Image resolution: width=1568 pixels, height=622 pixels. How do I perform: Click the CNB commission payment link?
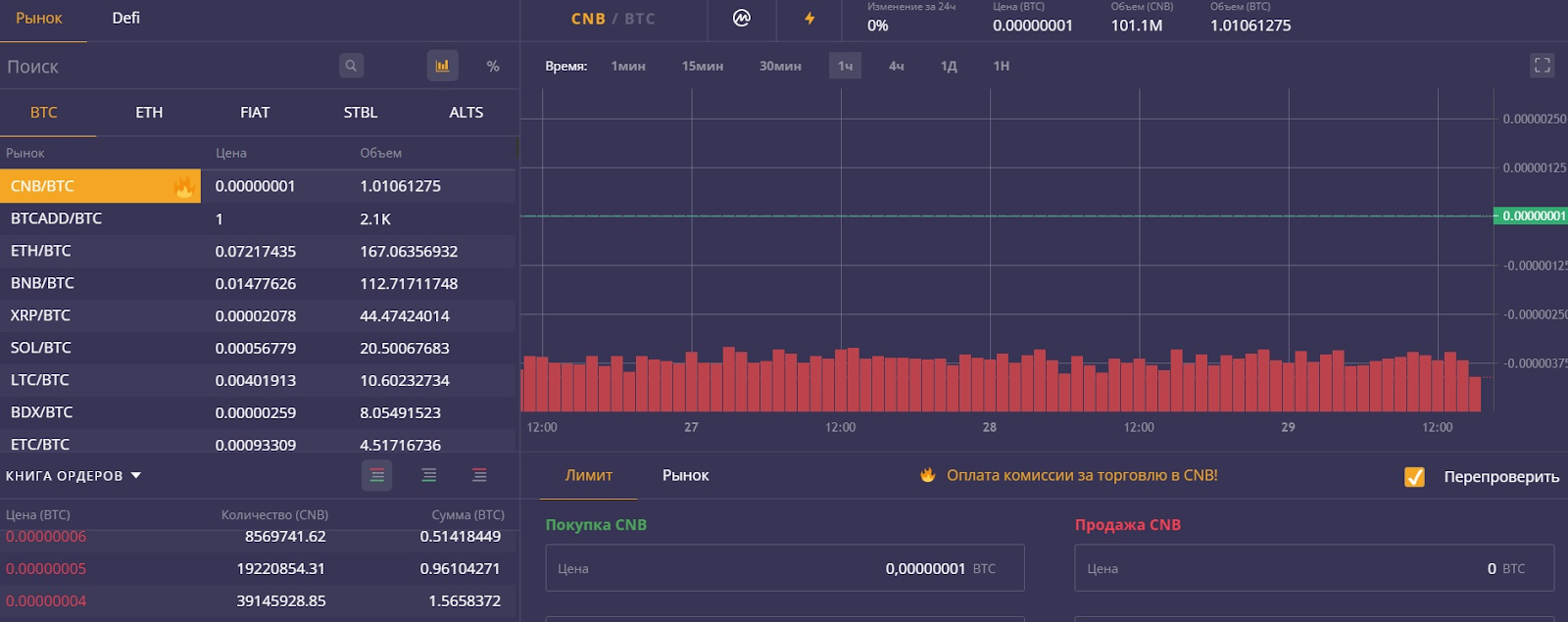pos(1081,475)
